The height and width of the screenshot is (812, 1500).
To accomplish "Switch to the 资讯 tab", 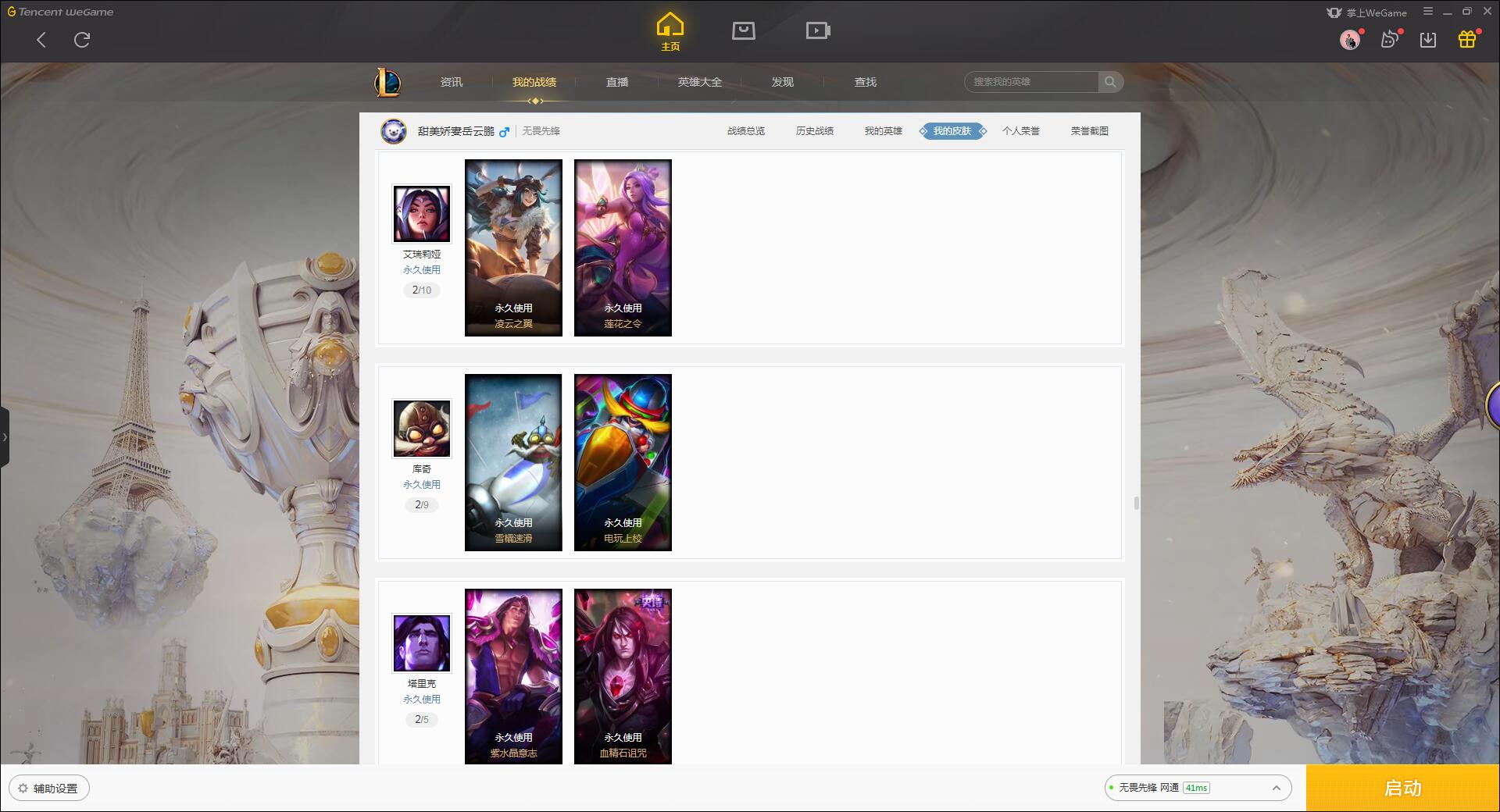I will tap(452, 82).
